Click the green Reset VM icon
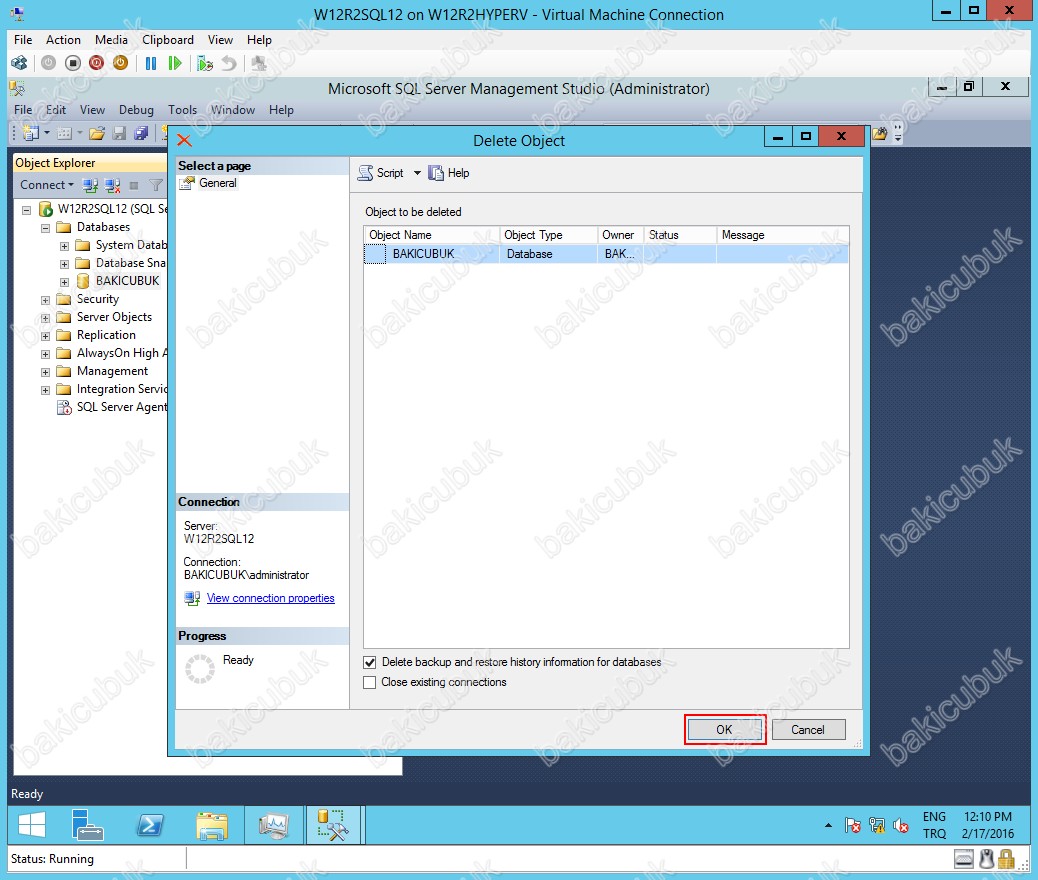 [175, 63]
